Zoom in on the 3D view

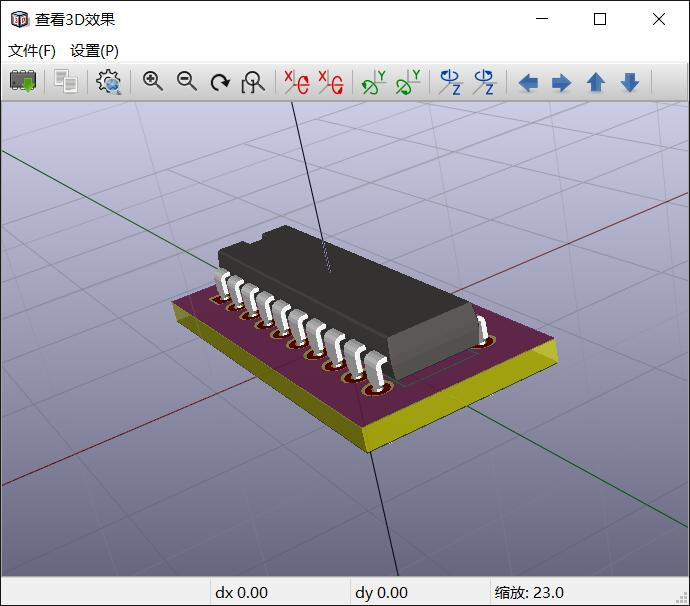[153, 81]
